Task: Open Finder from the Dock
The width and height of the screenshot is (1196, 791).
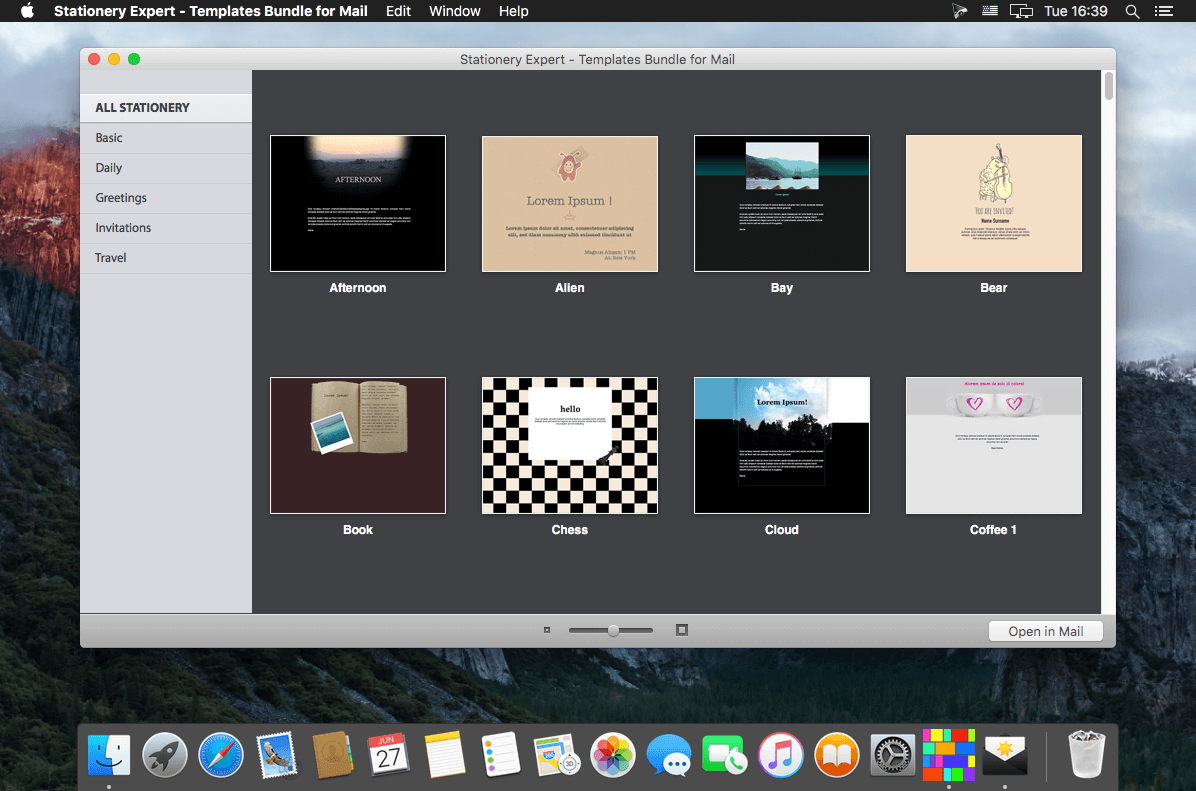Action: [x=109, y=755]
